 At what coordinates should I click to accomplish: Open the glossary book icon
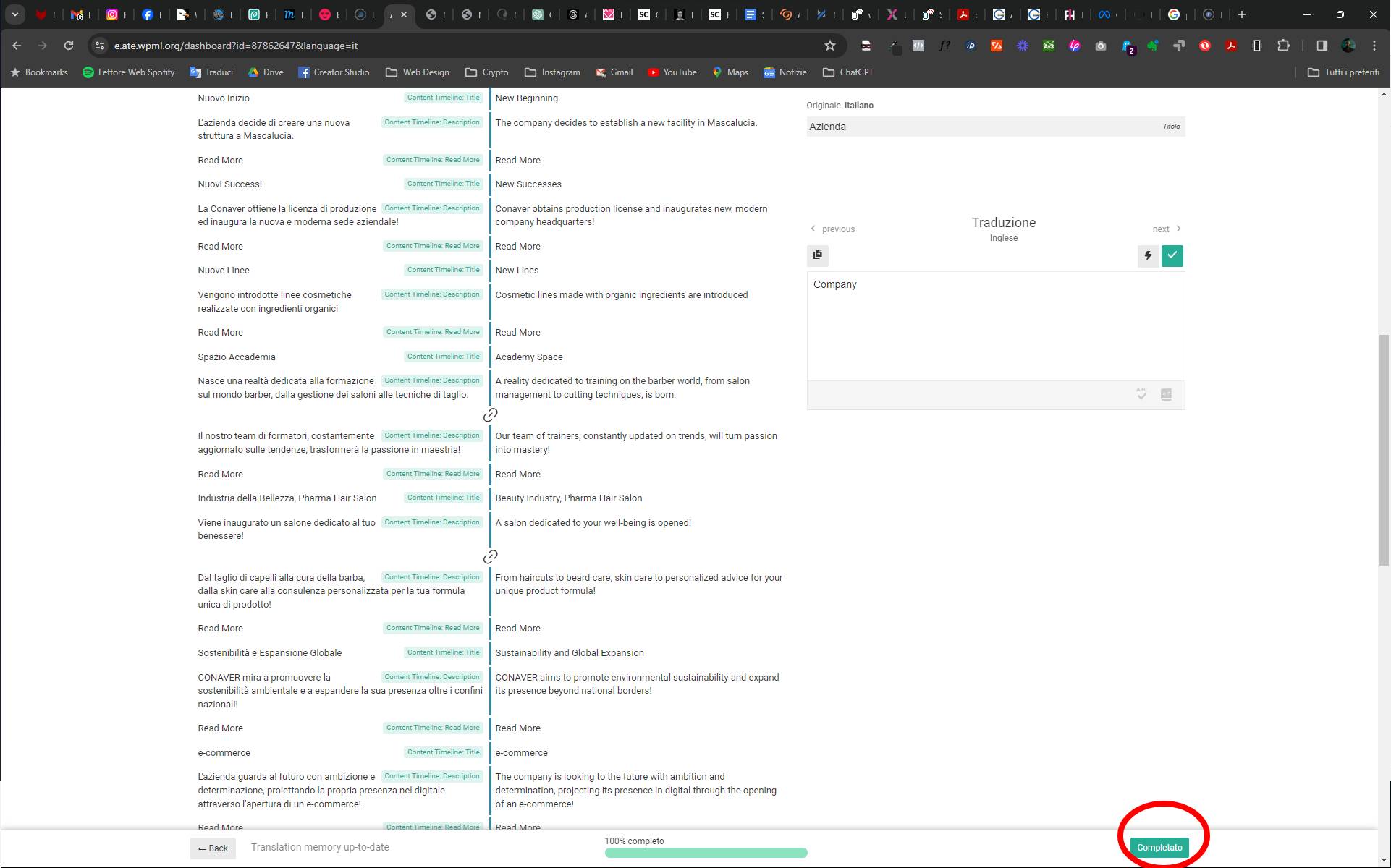[1166, 395]
